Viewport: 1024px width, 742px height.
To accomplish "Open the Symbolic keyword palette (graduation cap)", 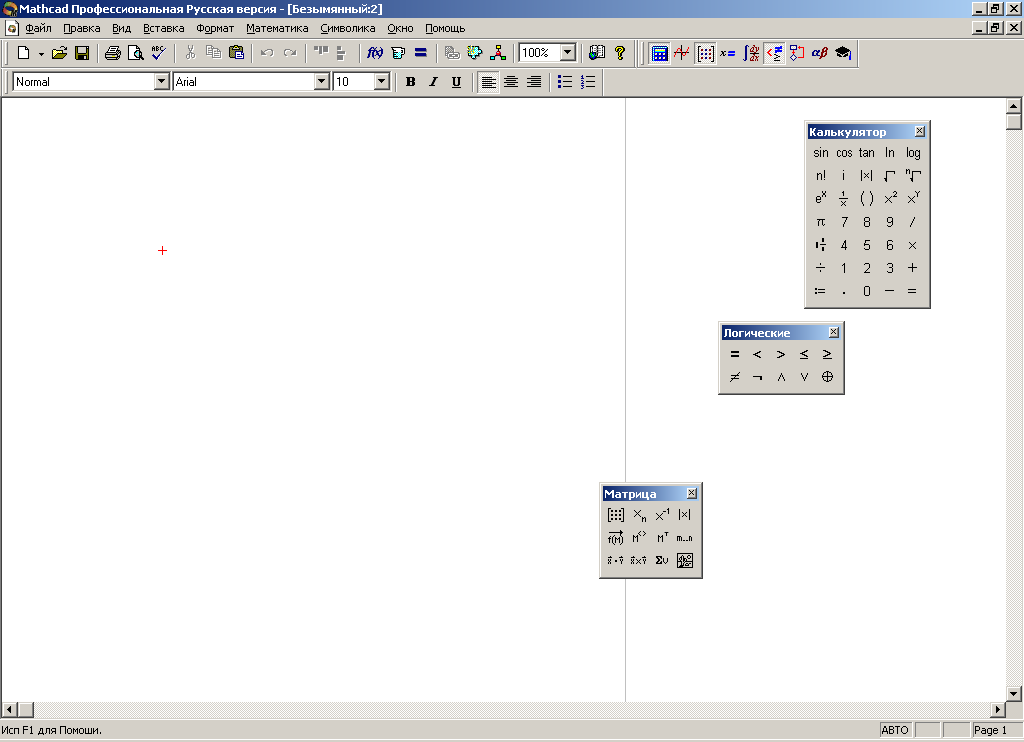I will [843, 54].
